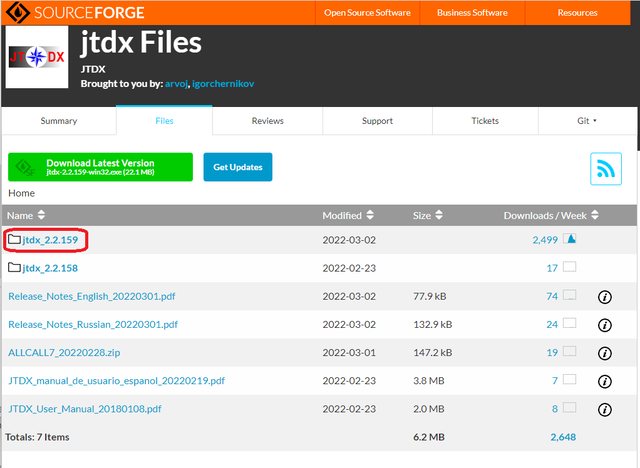The image size is (640, 468).
Task: Click the 24 downloads count
Action: tap(552, 324)
